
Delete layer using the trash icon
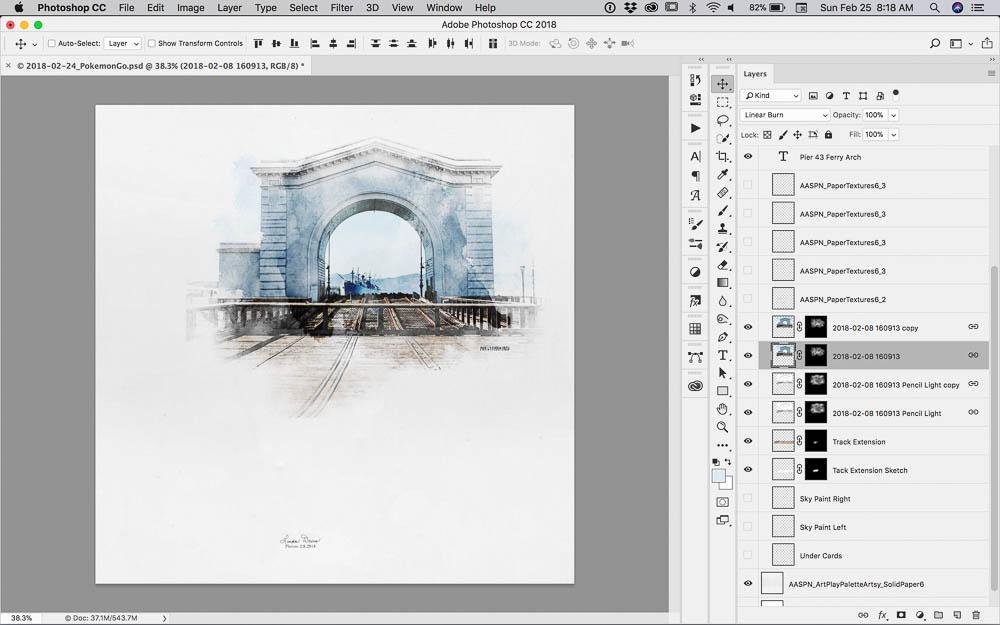(x=976, y=615)
